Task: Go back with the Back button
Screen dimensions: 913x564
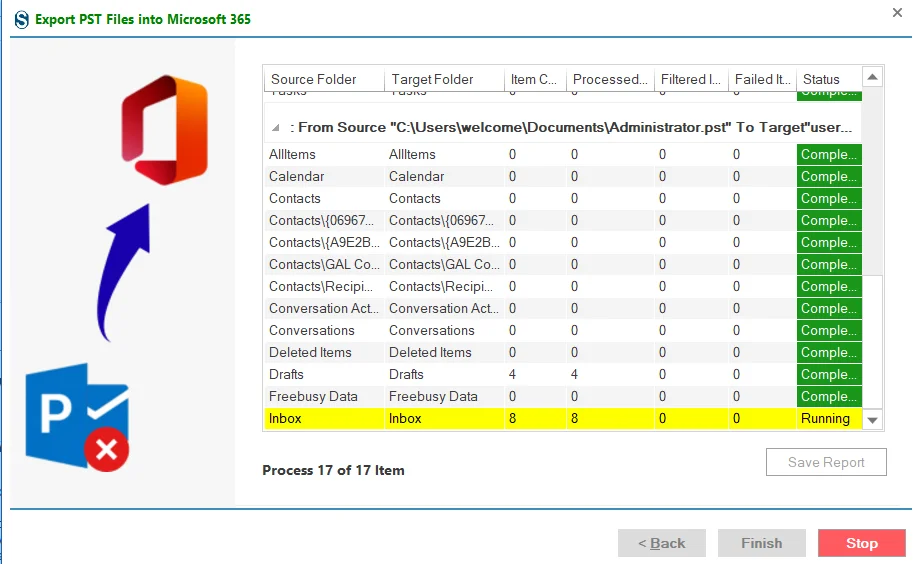Action: (661, 543)
